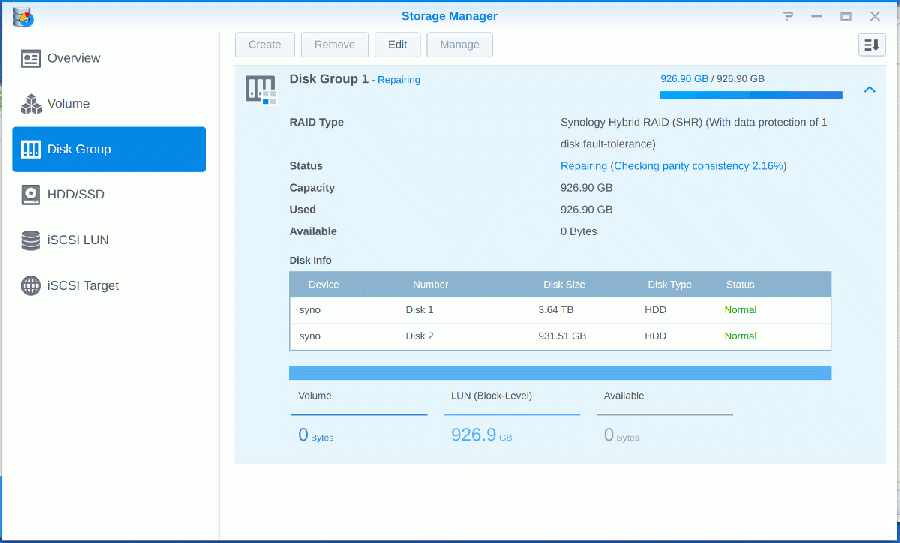Click the Create button
This screenshot has width=900, height=543.
click(265, 45)
